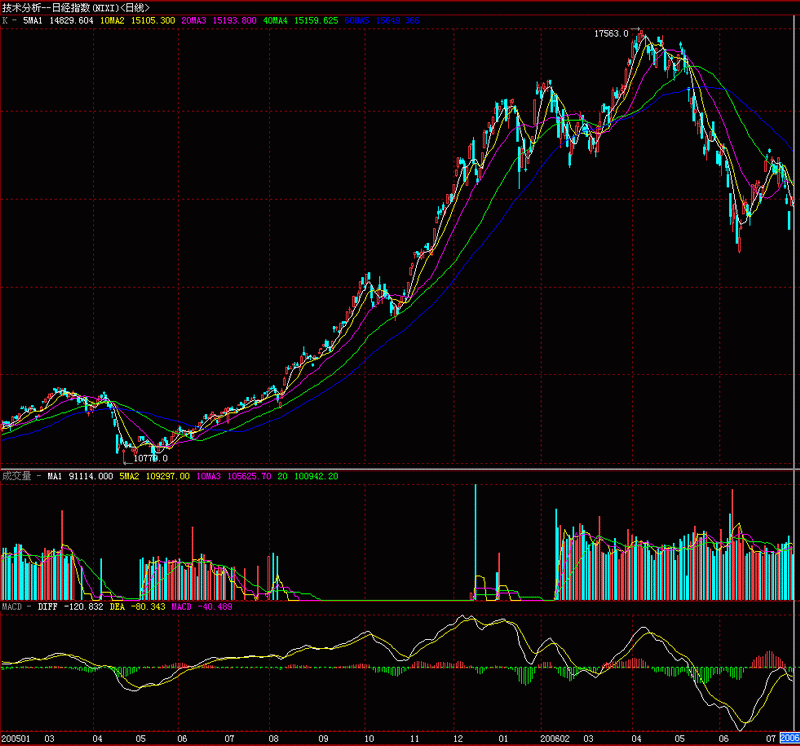Click the month 09 marker on time axis
The image size is (800, 746).
click(324, 738)
